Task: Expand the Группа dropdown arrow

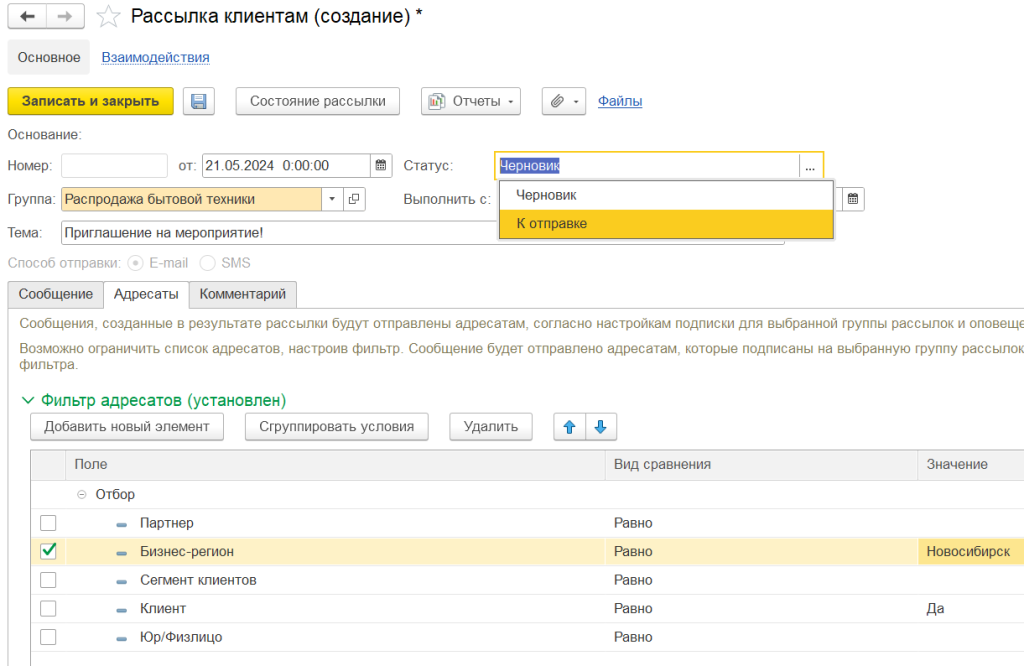Action: pos(332,199)
